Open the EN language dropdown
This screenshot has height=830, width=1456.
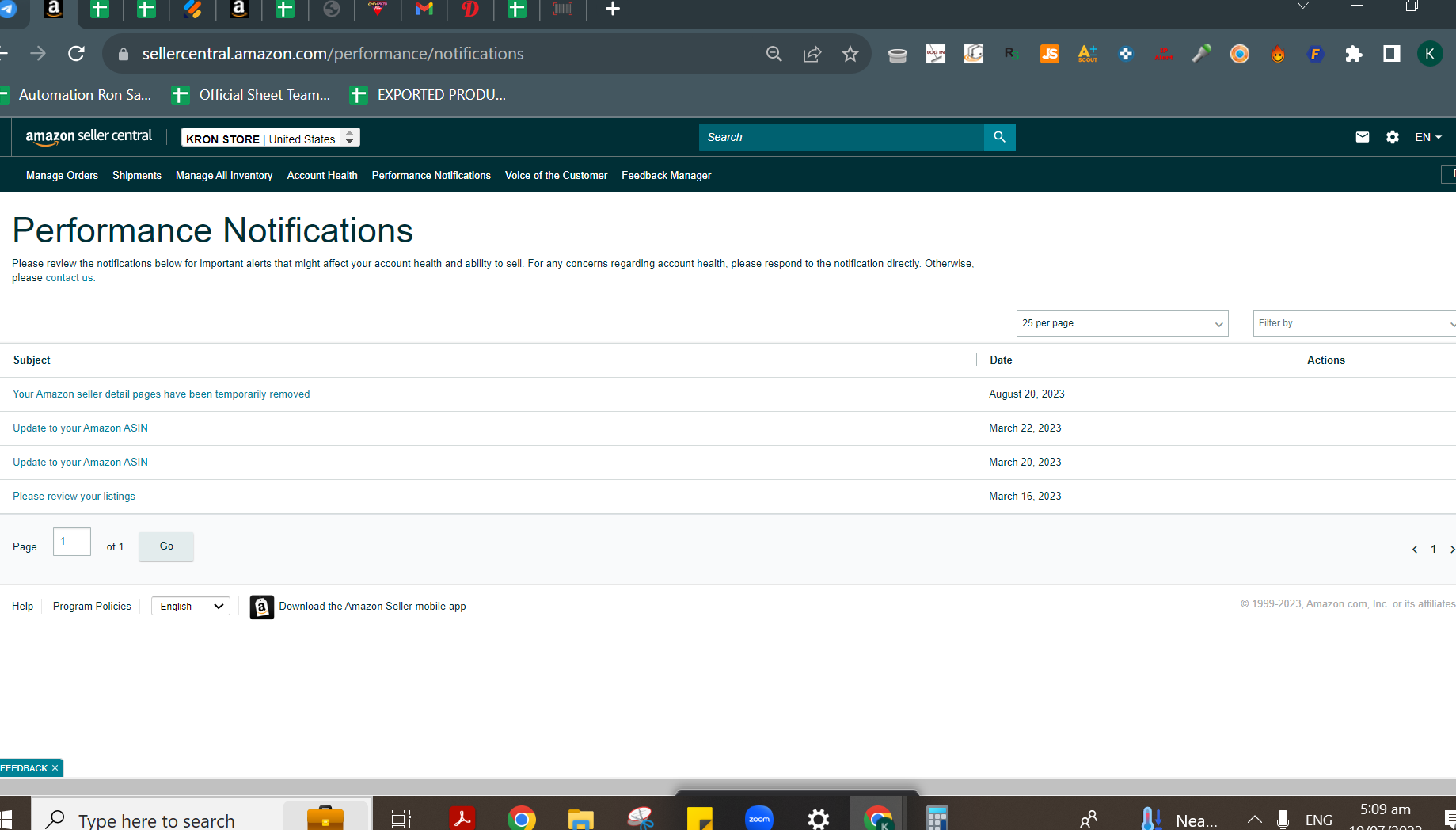click(x=1428, y=137)
